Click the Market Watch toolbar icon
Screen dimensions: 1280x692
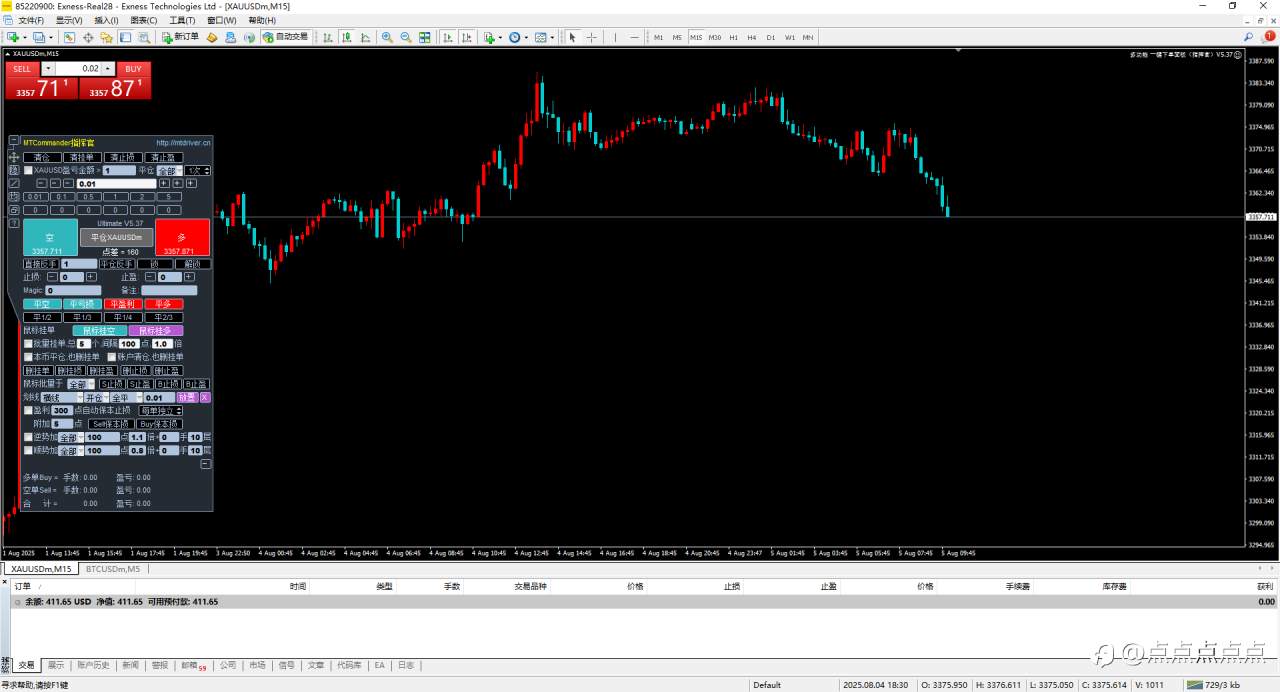[69, 37]
